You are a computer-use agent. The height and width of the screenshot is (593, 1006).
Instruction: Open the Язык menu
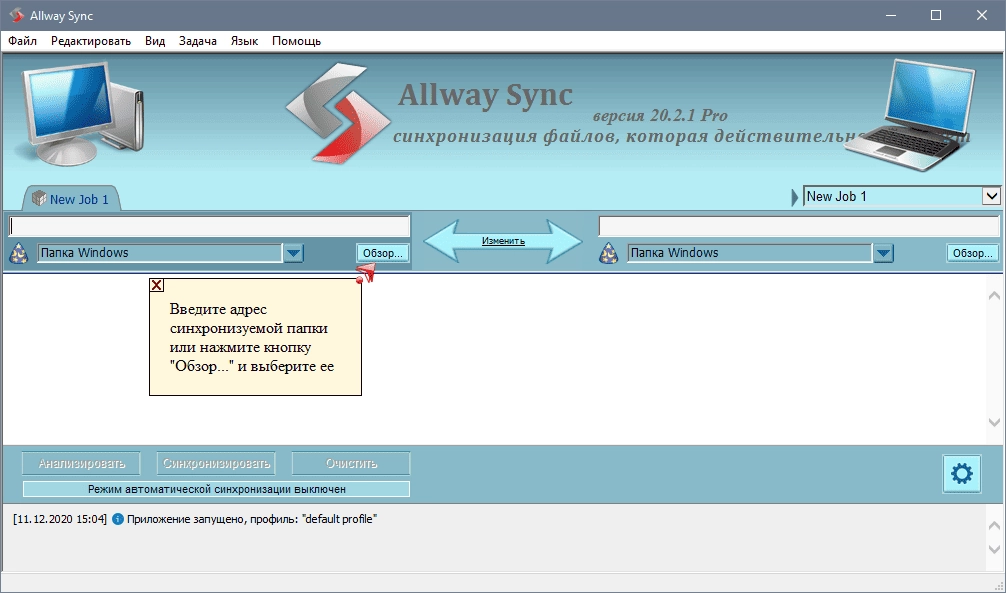(244, 41)
